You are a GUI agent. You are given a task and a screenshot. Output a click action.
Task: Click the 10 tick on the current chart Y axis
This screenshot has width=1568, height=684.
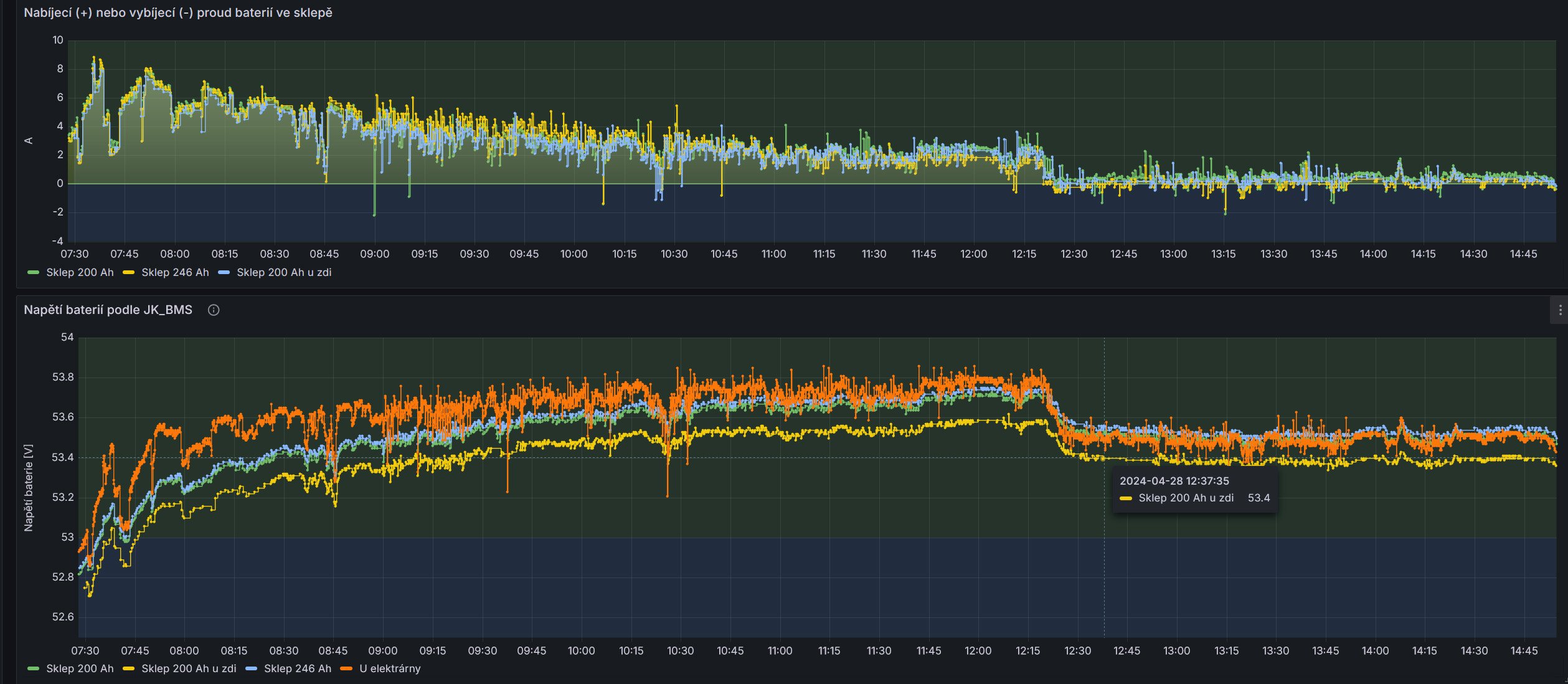[58, 40]
